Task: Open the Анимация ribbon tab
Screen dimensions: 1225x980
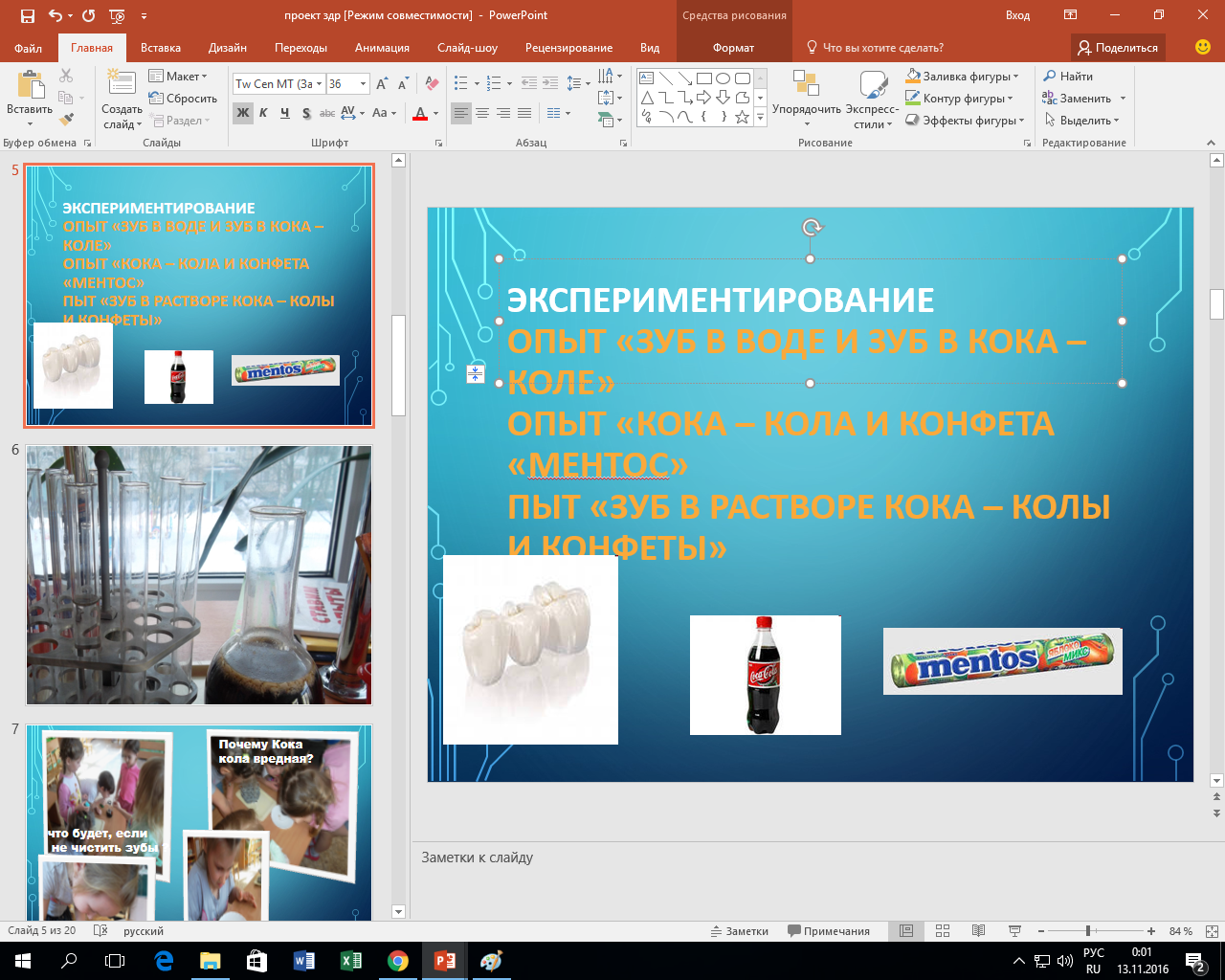Action: tap(382, 48)
